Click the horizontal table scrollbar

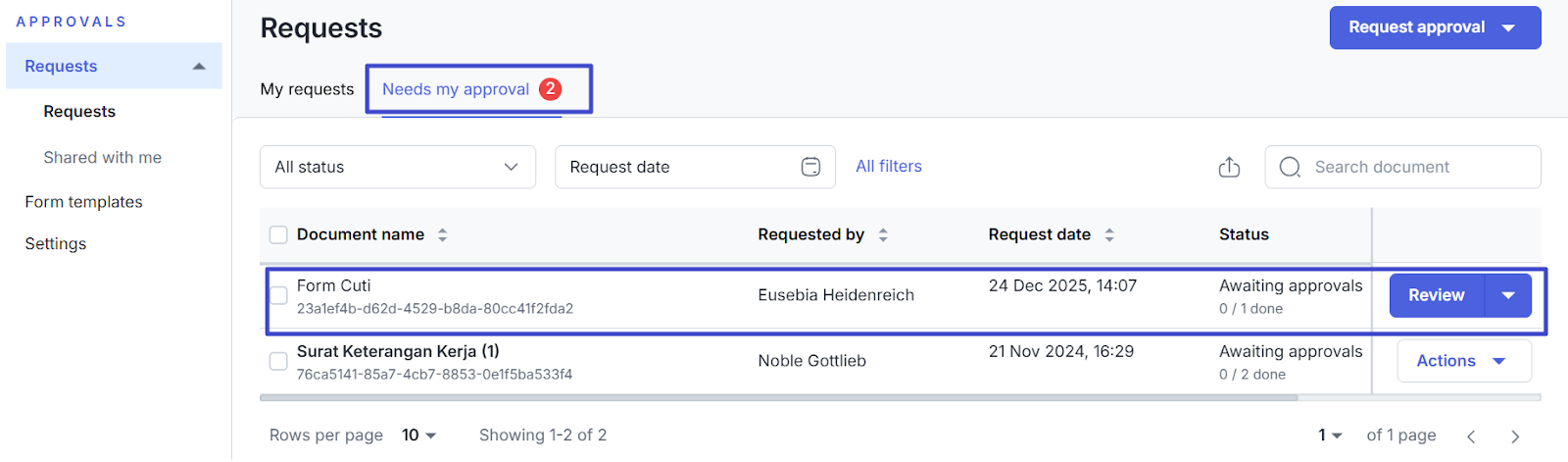click(778, 398)
